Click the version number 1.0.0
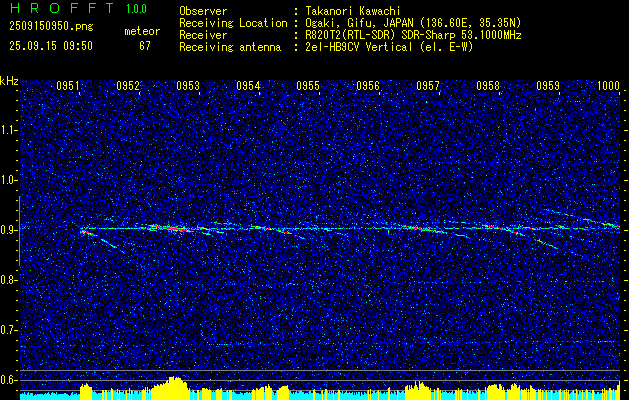This screenshot has width=629, height=400. pyautogui.click(x=136, y=8)
